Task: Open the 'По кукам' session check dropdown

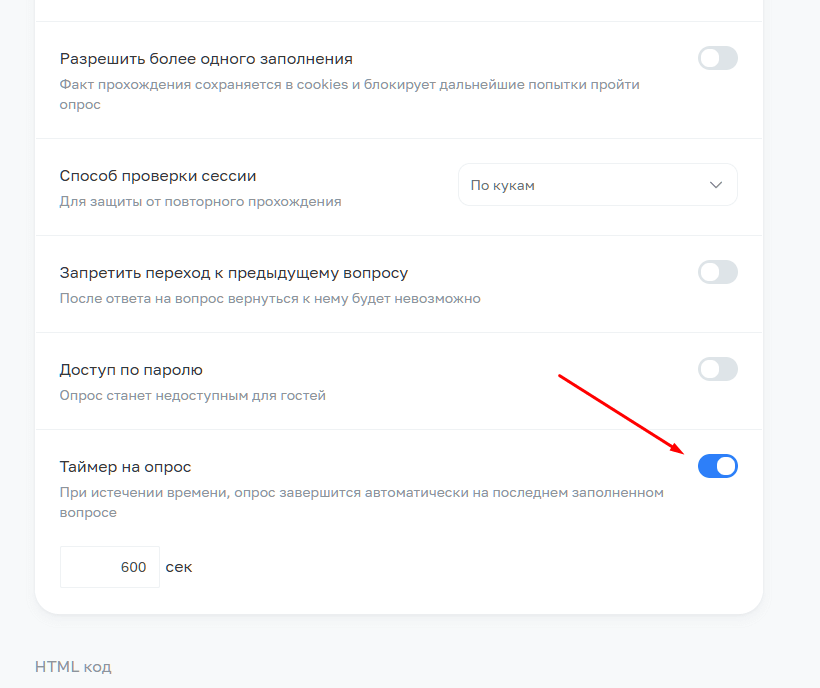Action: click(x=598, y=185)
